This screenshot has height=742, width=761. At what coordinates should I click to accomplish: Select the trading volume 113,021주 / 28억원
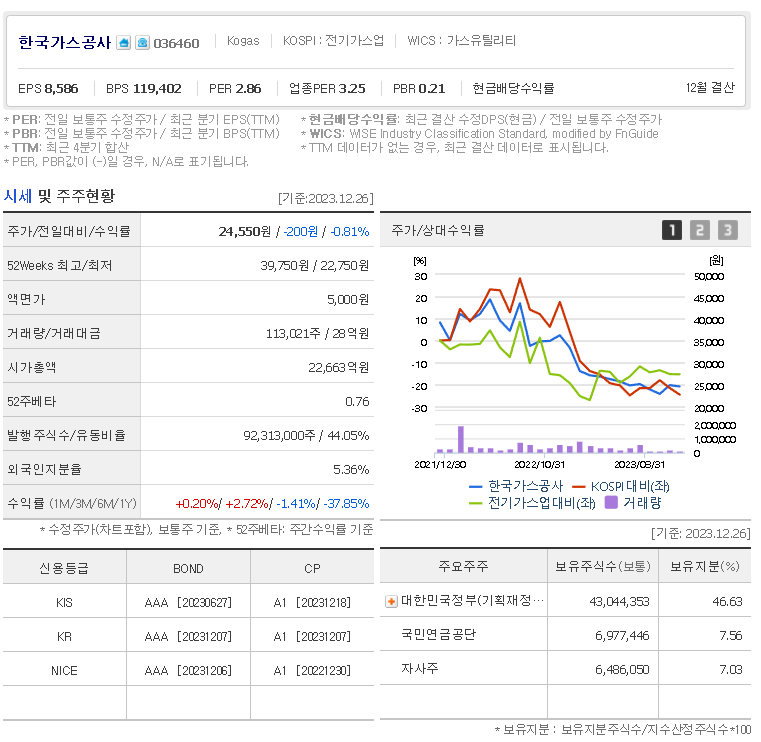(x=317, y=334)
